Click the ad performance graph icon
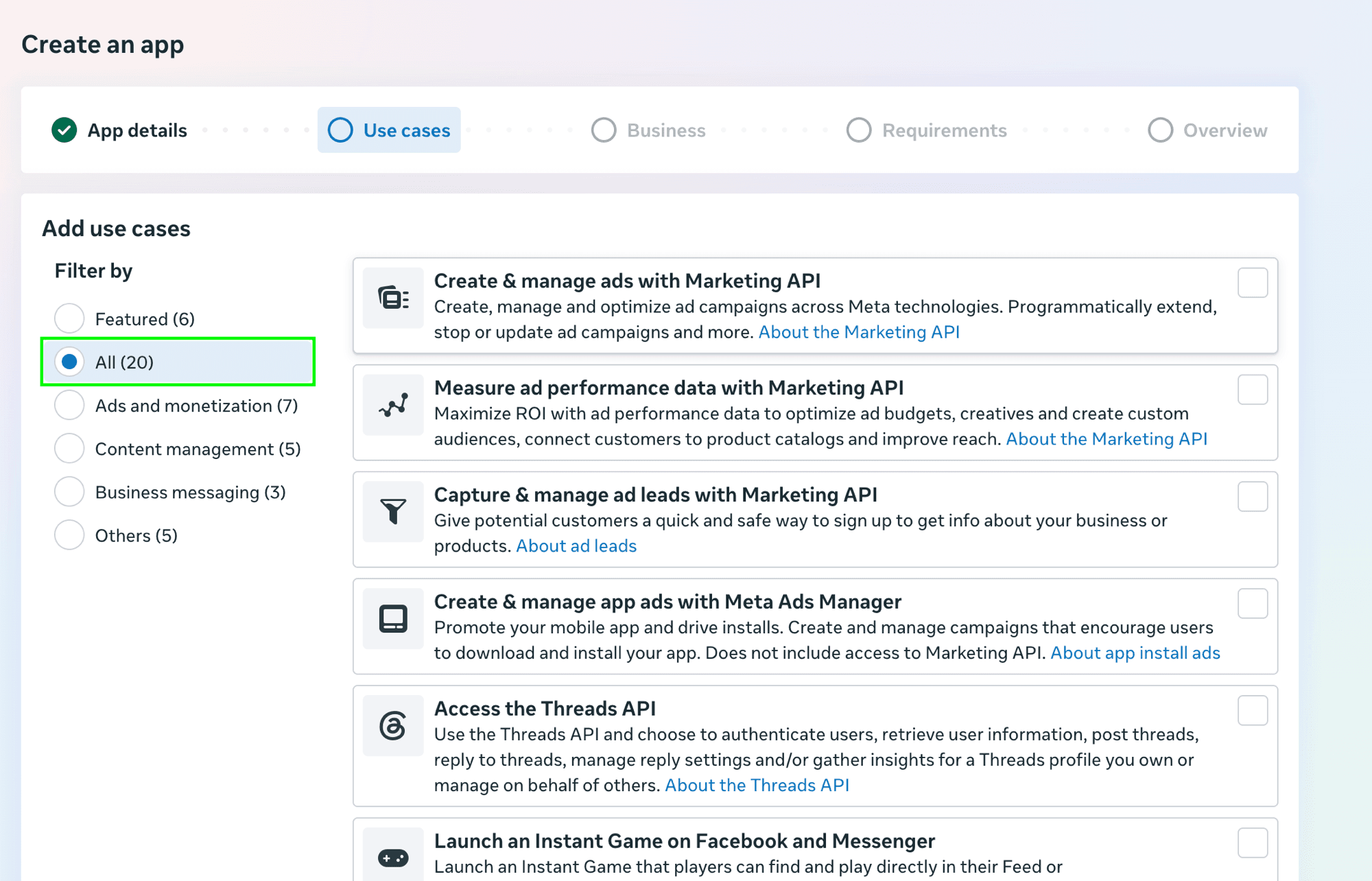The height and width of the screenshot is (881, 1372). pyautogui.click(x=393, y=405)
